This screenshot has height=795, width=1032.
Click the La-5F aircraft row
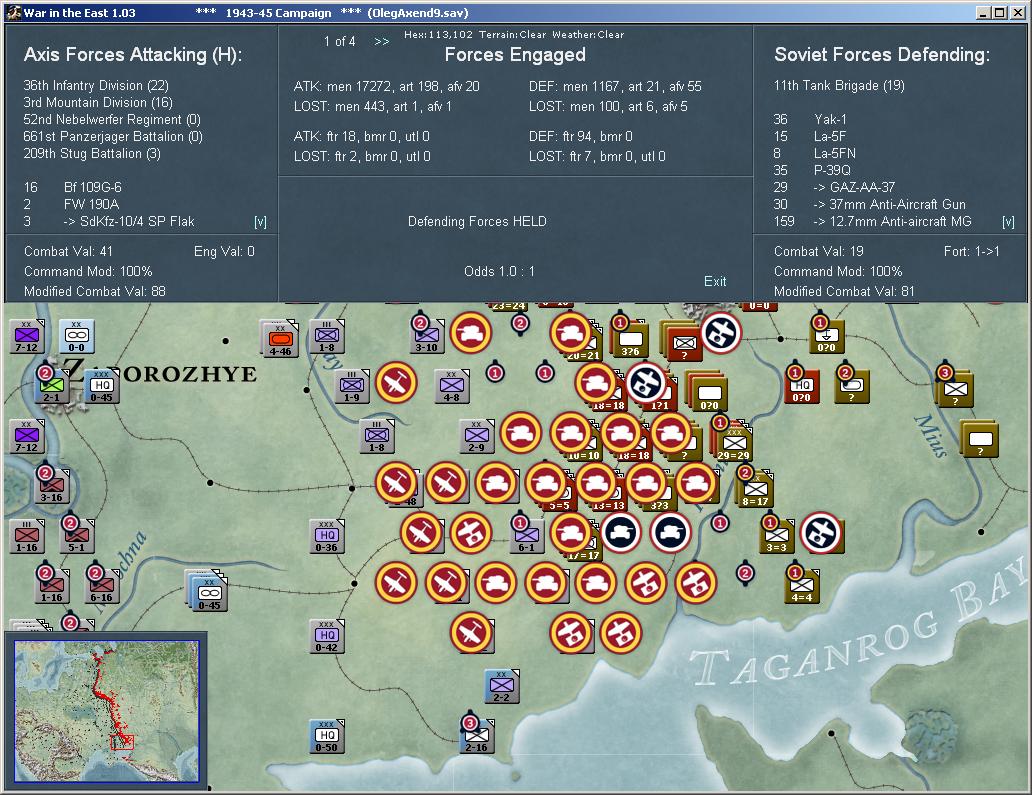coord(810,136)
